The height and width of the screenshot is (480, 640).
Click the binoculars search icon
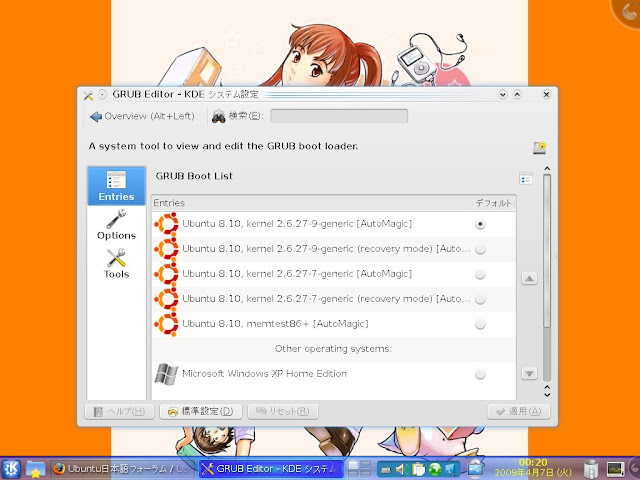[218, 116]
